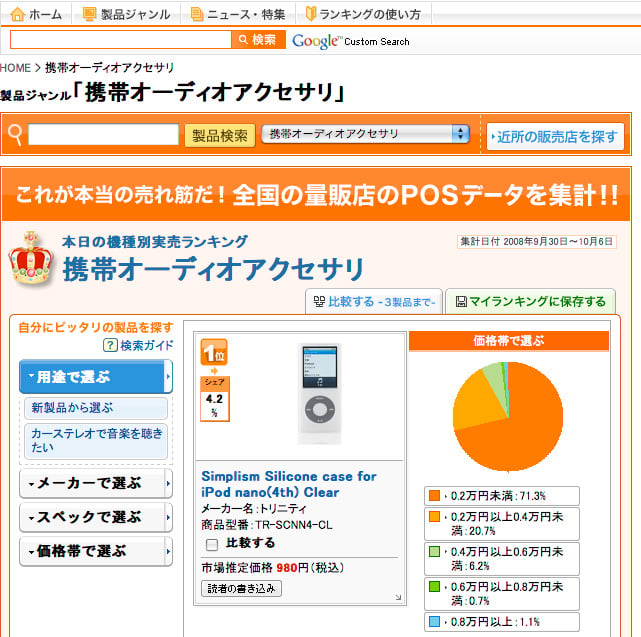This screenshot has width=641, height=637.
Task: Click the compare icon beside 比較する -3製品まで-
Action: coord(319,301)
